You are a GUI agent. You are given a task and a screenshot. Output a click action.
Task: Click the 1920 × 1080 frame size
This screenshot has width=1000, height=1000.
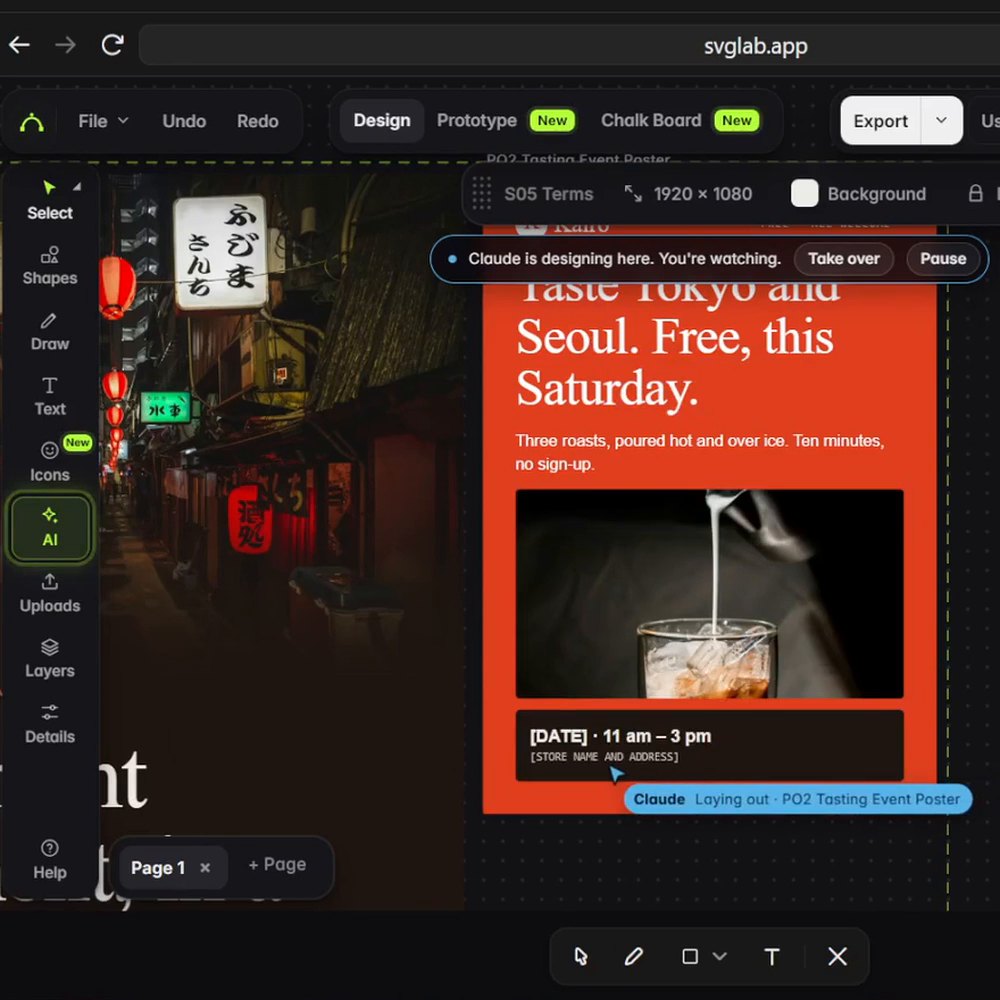[x=702, y=194]
